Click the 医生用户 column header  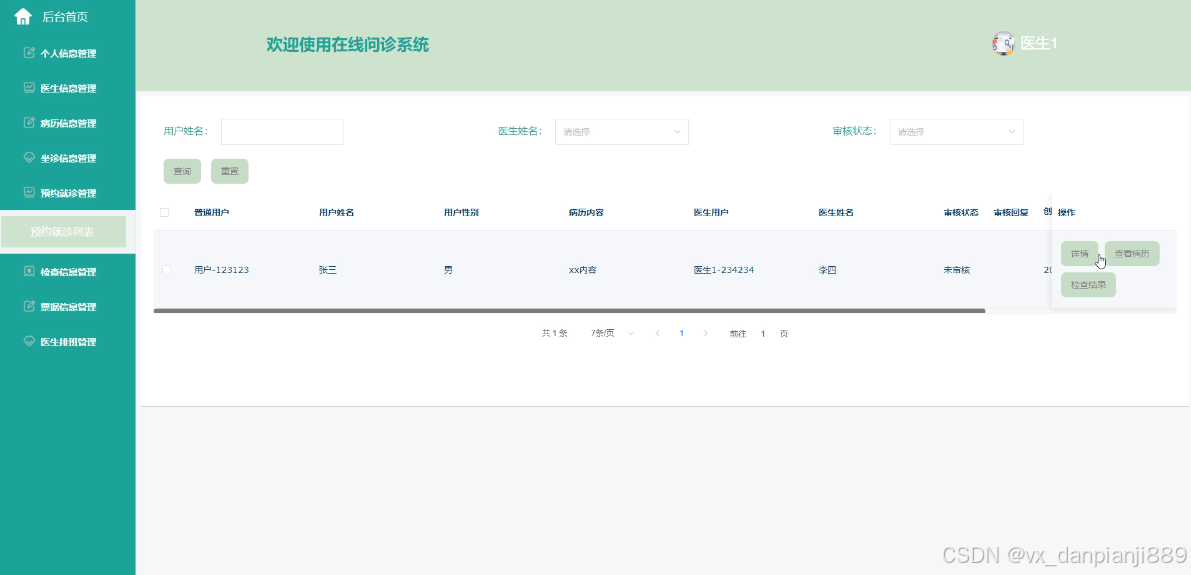711,213
